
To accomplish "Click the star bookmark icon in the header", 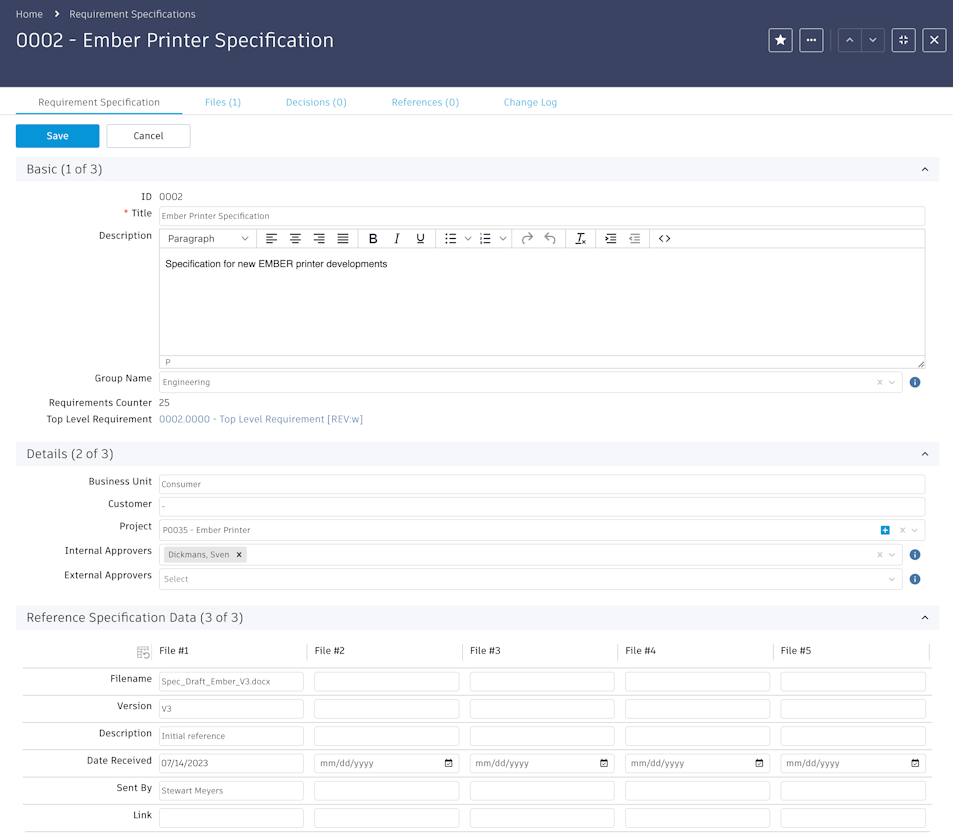I will pos(780,40).
